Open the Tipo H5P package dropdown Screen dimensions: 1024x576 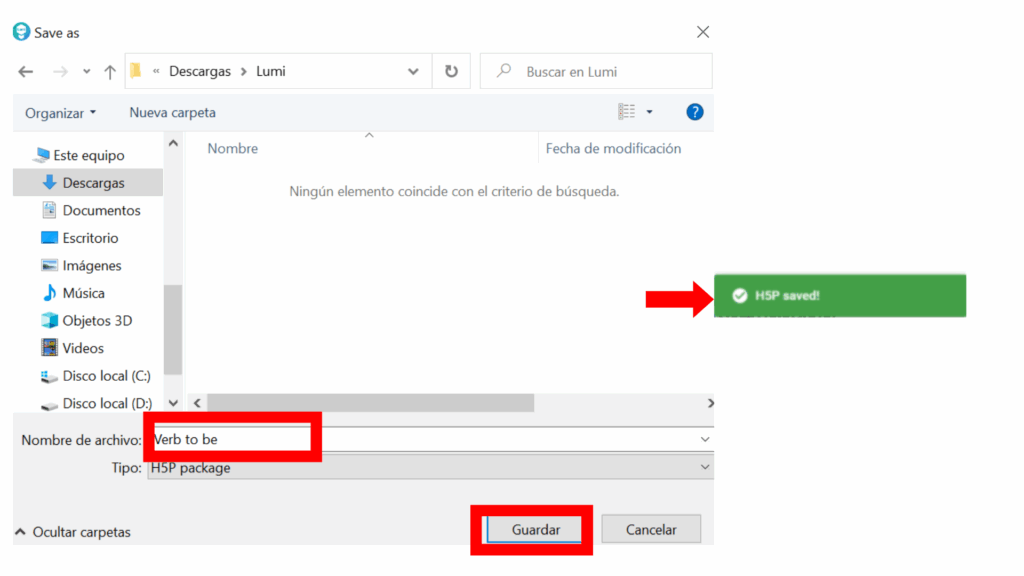(430, 468)
